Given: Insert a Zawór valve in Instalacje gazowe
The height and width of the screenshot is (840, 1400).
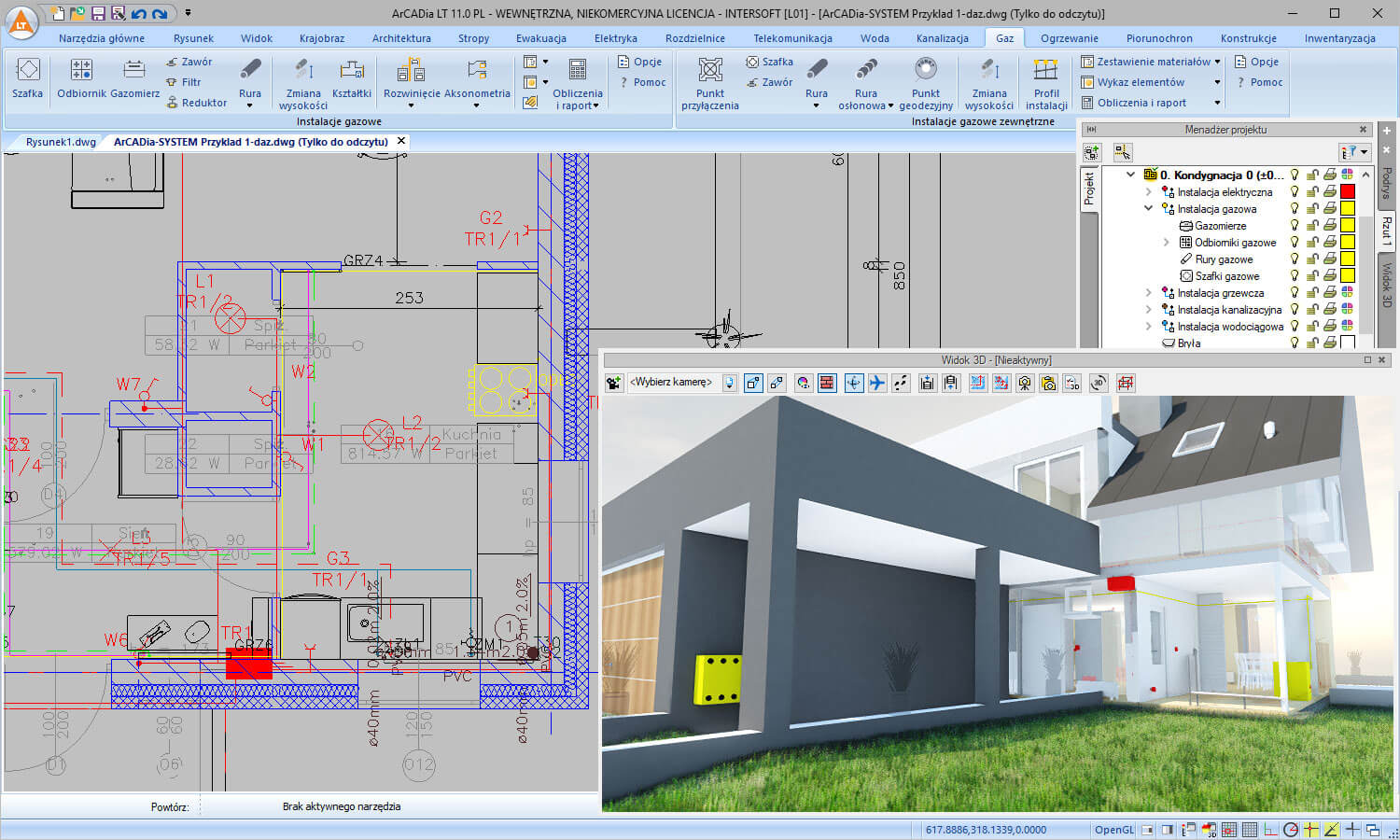Looking at the screenshot, I should point(189,62).
